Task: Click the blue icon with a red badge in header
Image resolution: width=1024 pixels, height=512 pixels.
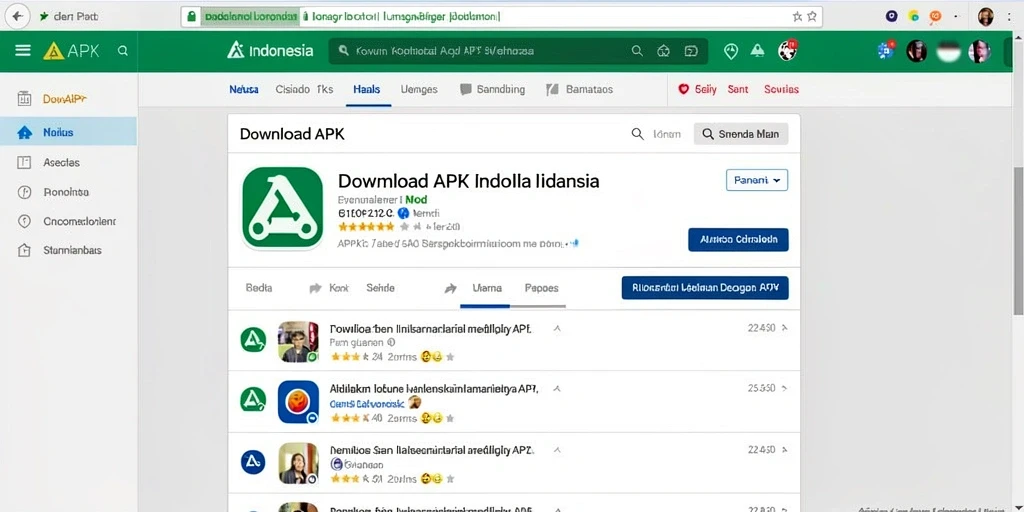Action: click(887, 50)
